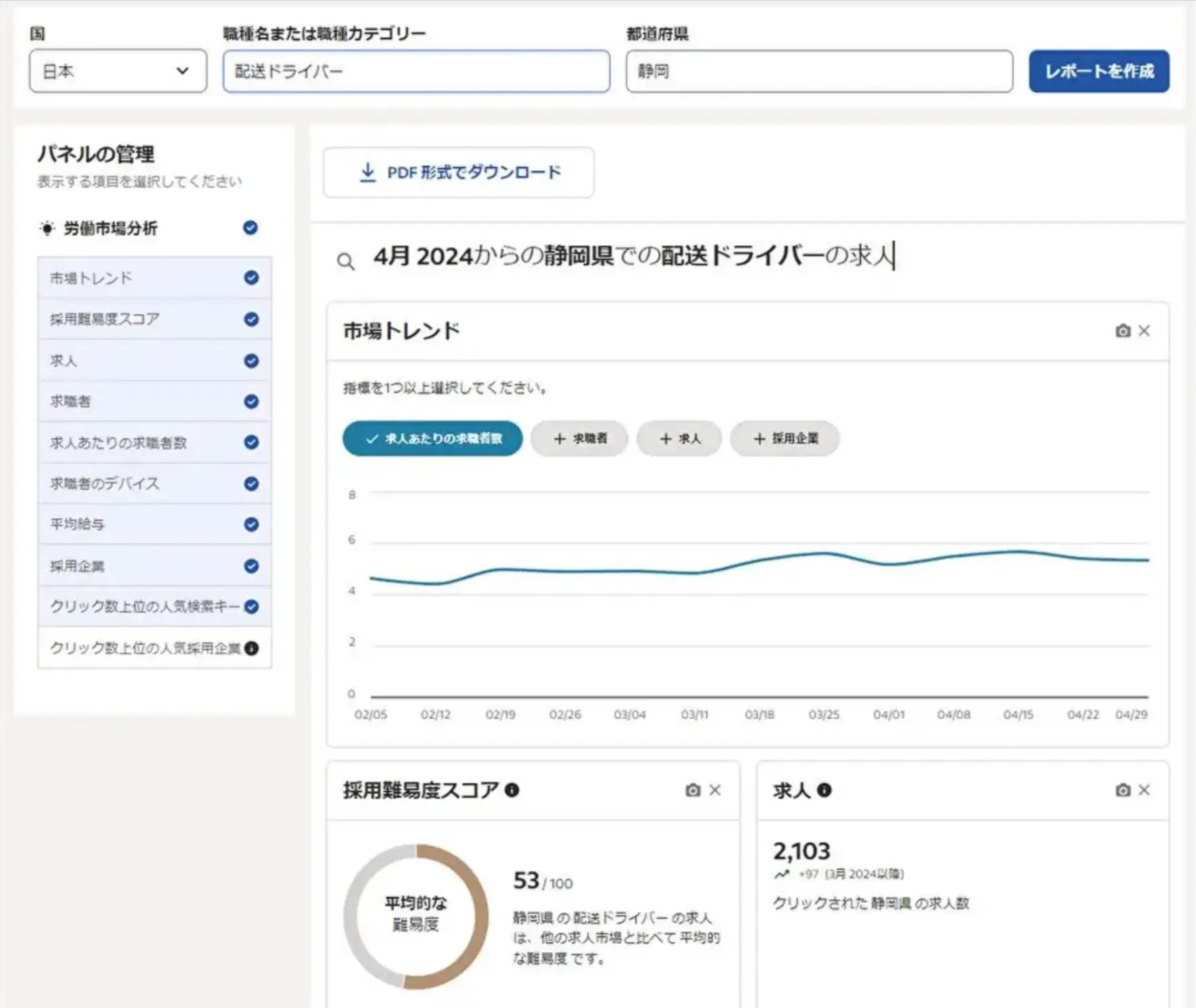The height and width of the screenshot is (1008, 1196).
Task: Click the report title 4月 2024からの静岡県での配送ドライバーの求人
Action: coord(634,255)
